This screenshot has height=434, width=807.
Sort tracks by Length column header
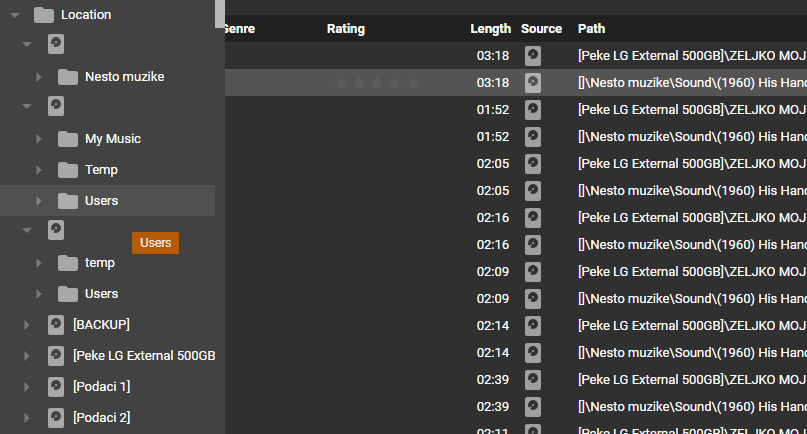point(490,29)
